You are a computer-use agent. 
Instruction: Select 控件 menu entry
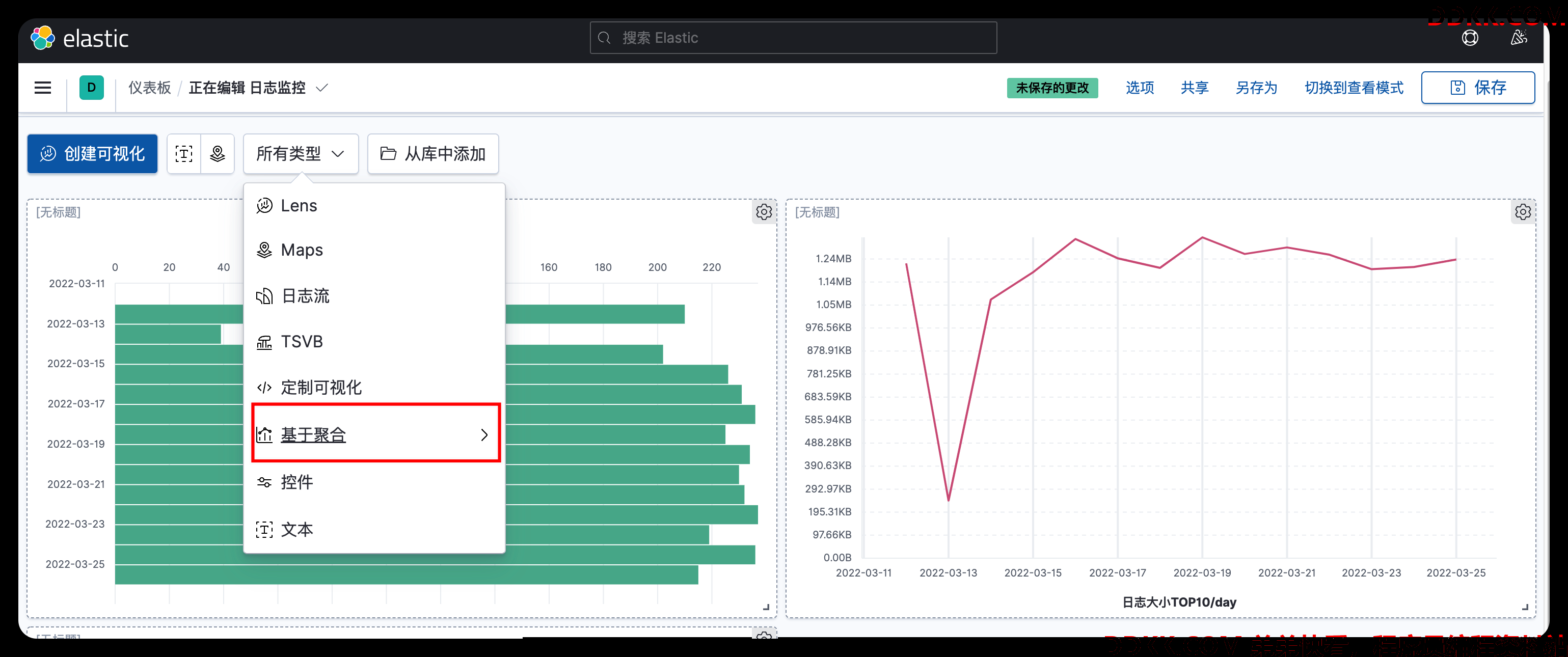(374, 482)
